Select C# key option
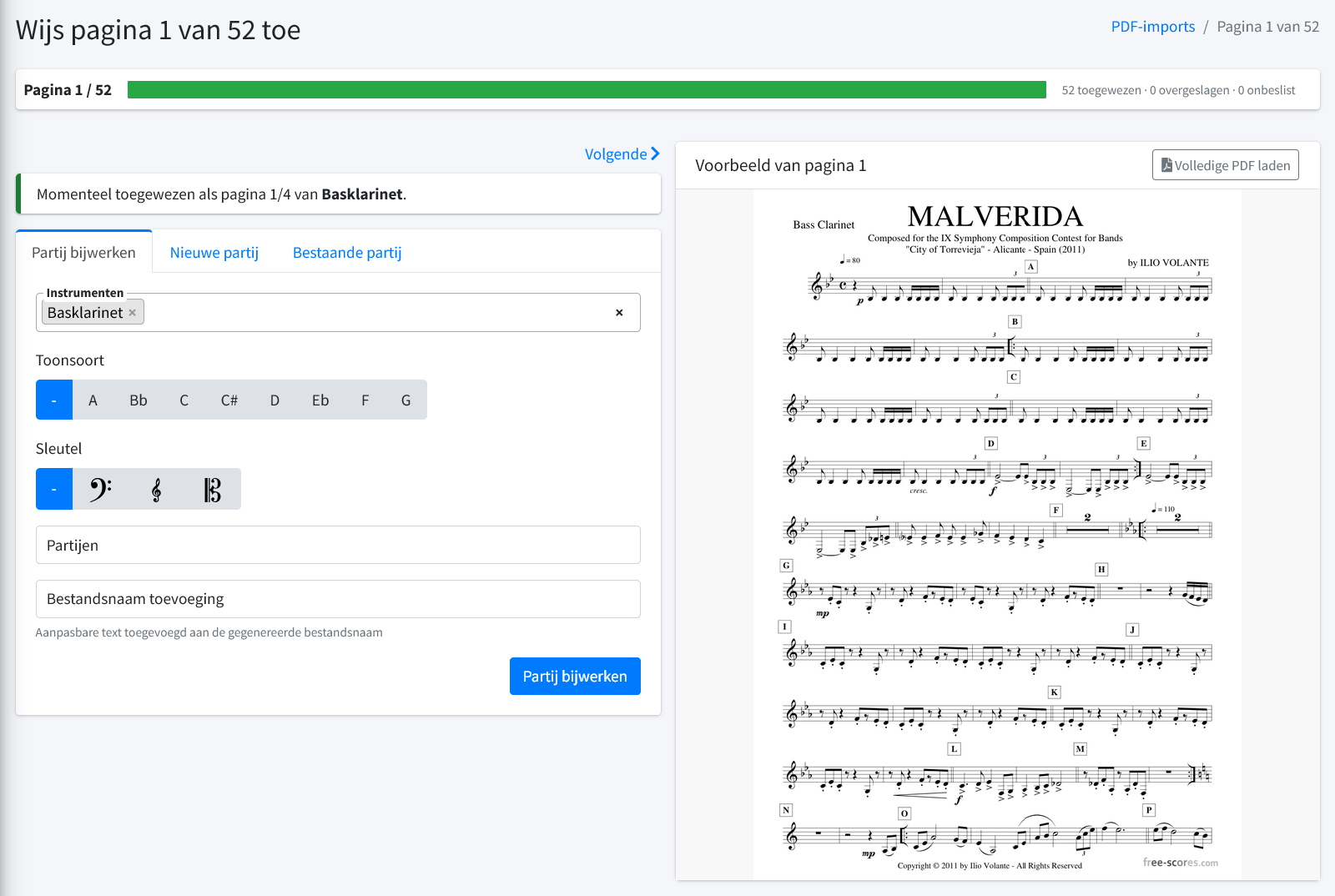 [229, 400]
